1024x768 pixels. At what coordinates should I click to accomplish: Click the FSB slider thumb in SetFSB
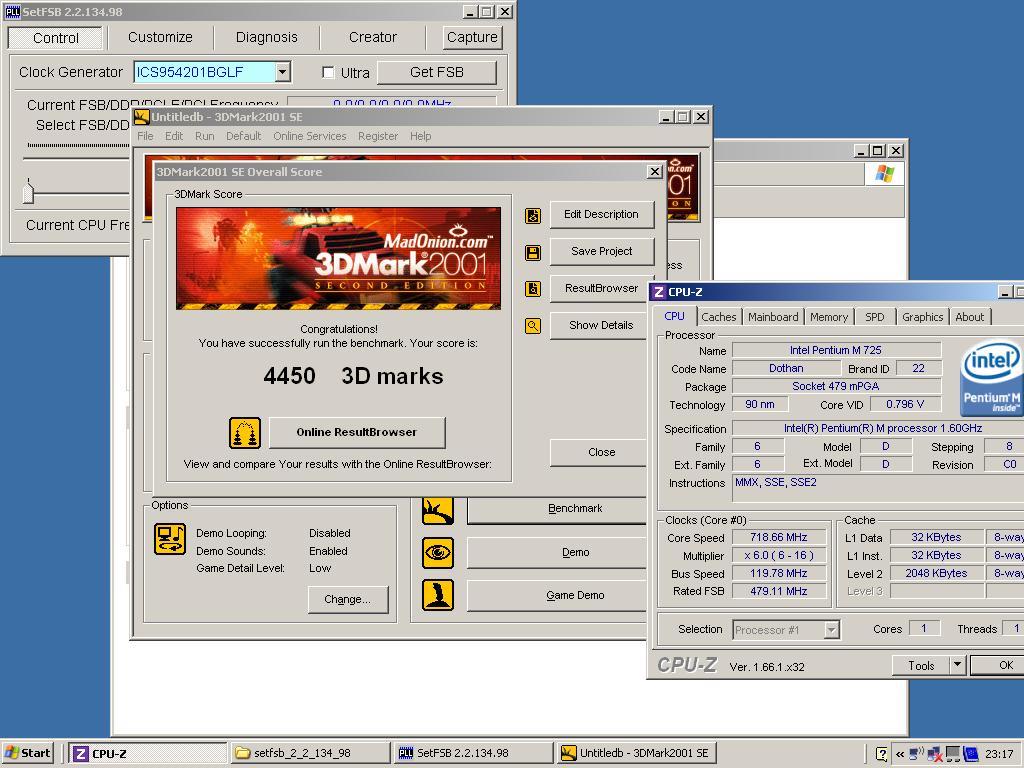click(28, 191)
